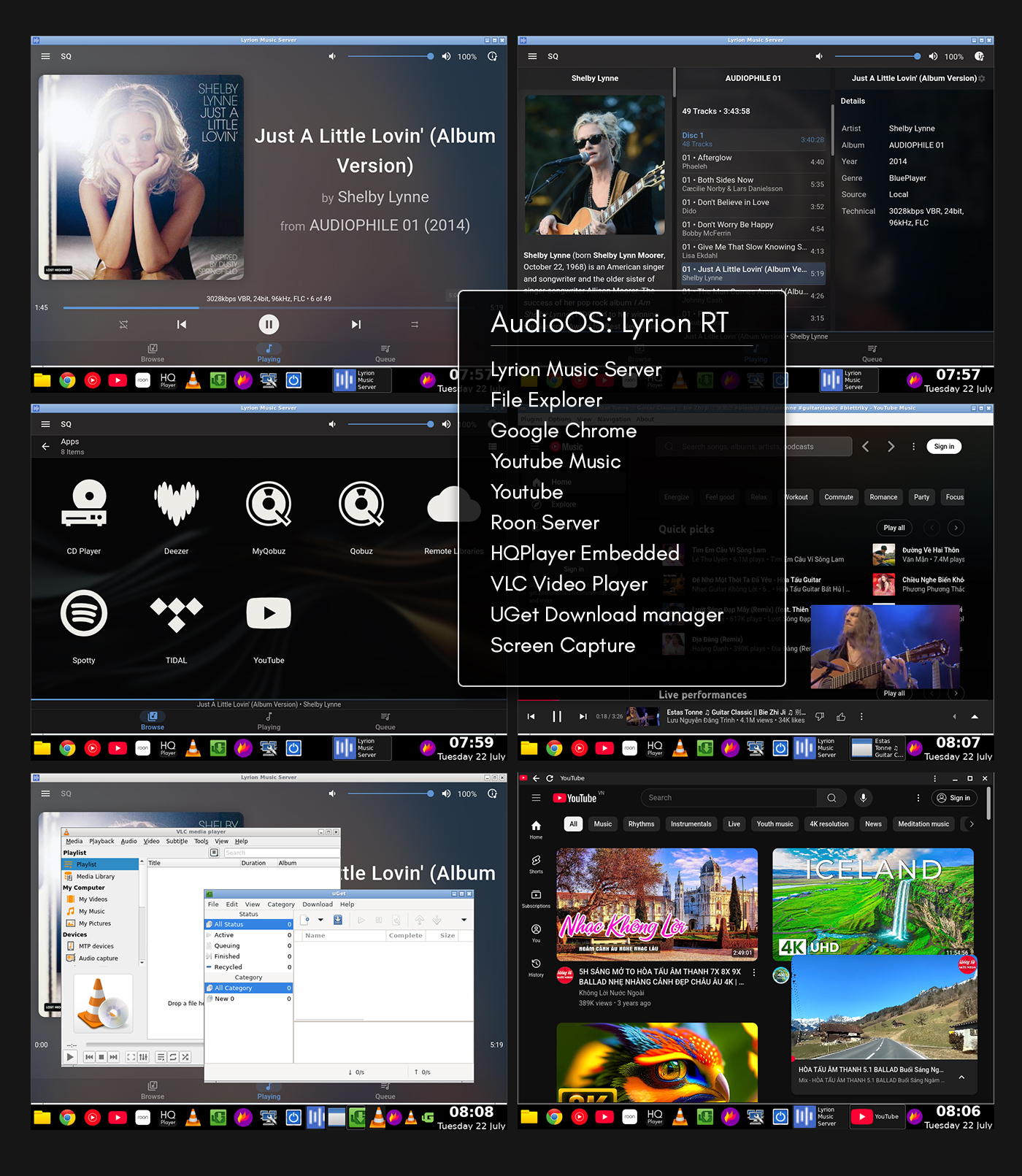Screen dimensions: 1022x1176
Task: Move download down in uGet toolbar
Action: 437,920
